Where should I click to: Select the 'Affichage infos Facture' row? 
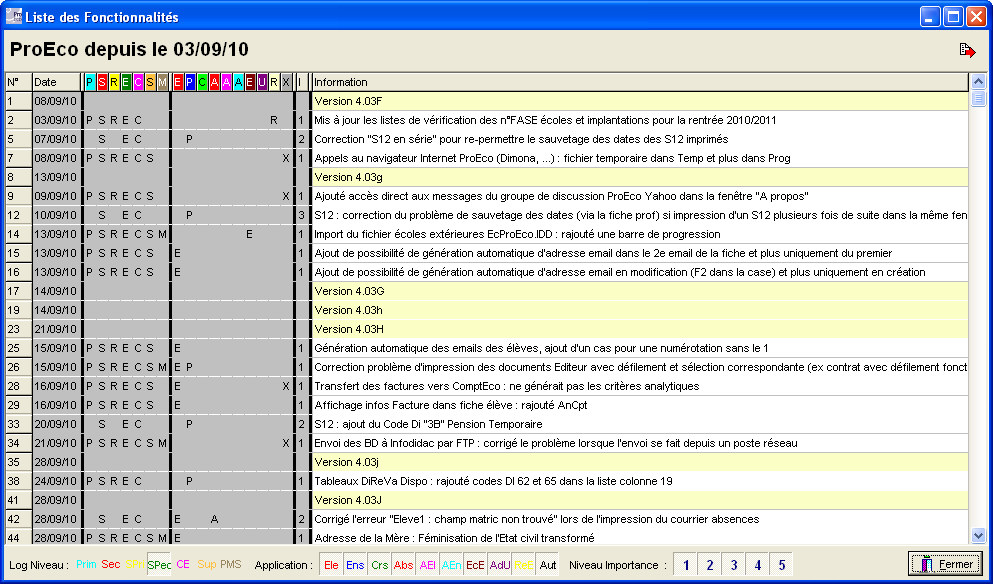[487, 405]
